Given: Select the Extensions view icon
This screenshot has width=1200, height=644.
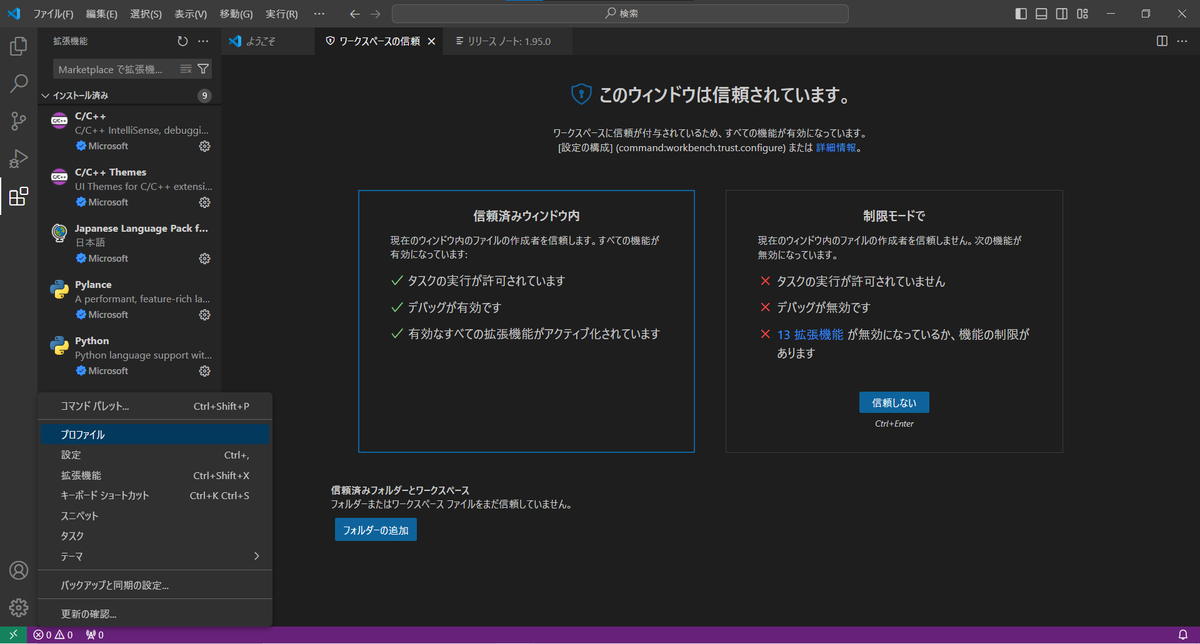Looking at the screenshot, I should tap(18, 197).
